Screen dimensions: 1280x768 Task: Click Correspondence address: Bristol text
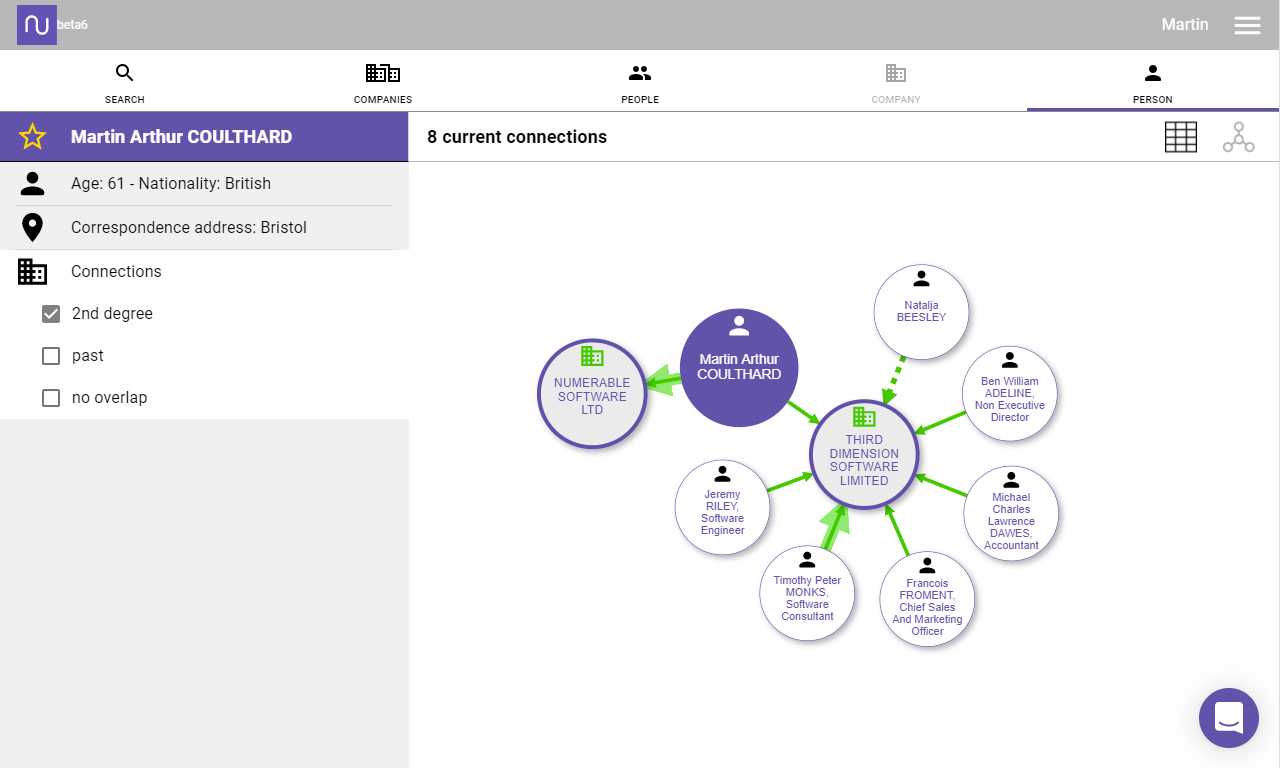point(189,228)
